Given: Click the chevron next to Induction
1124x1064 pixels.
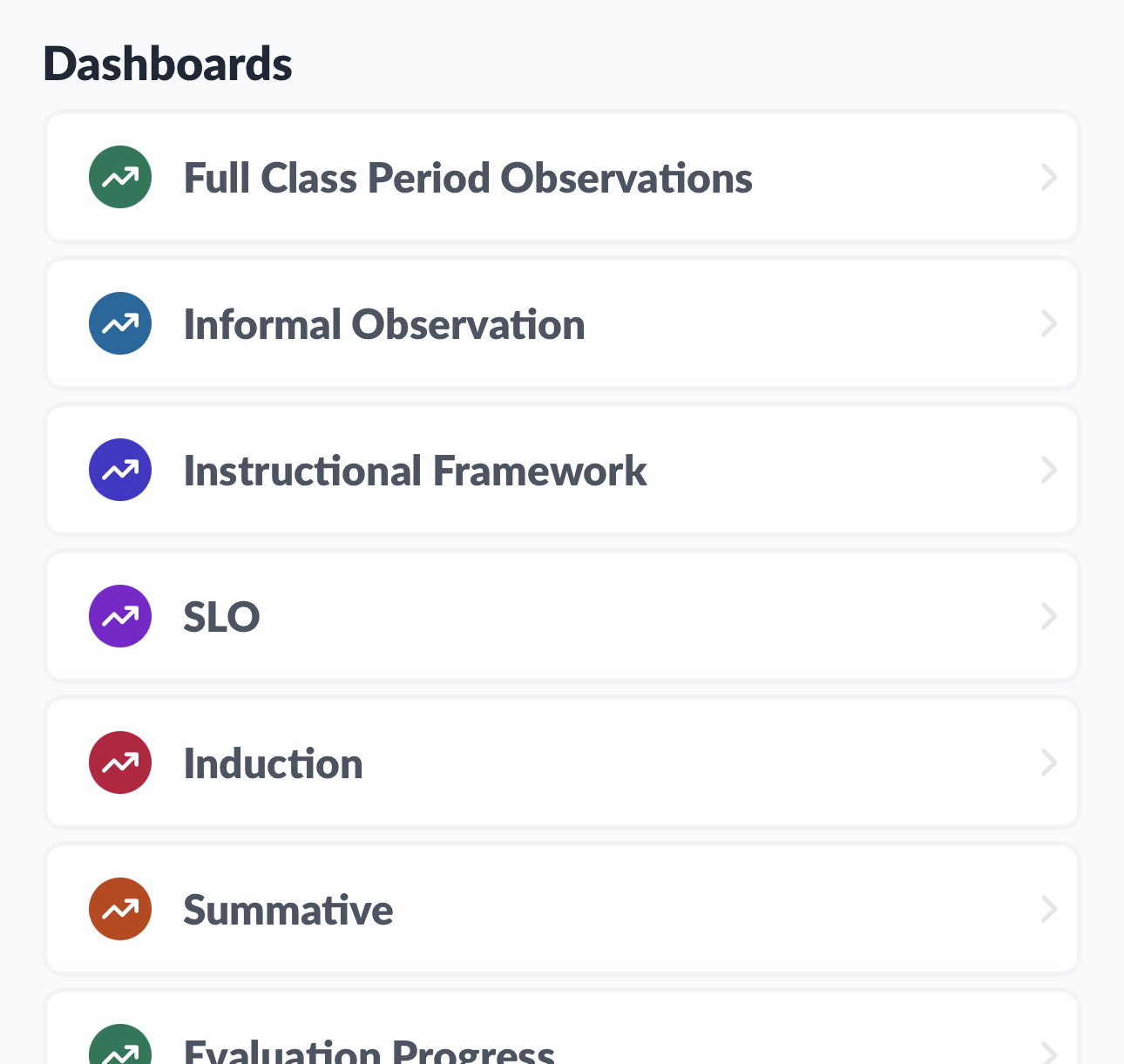Looking at the screenshot, I should click(1049, 762).
